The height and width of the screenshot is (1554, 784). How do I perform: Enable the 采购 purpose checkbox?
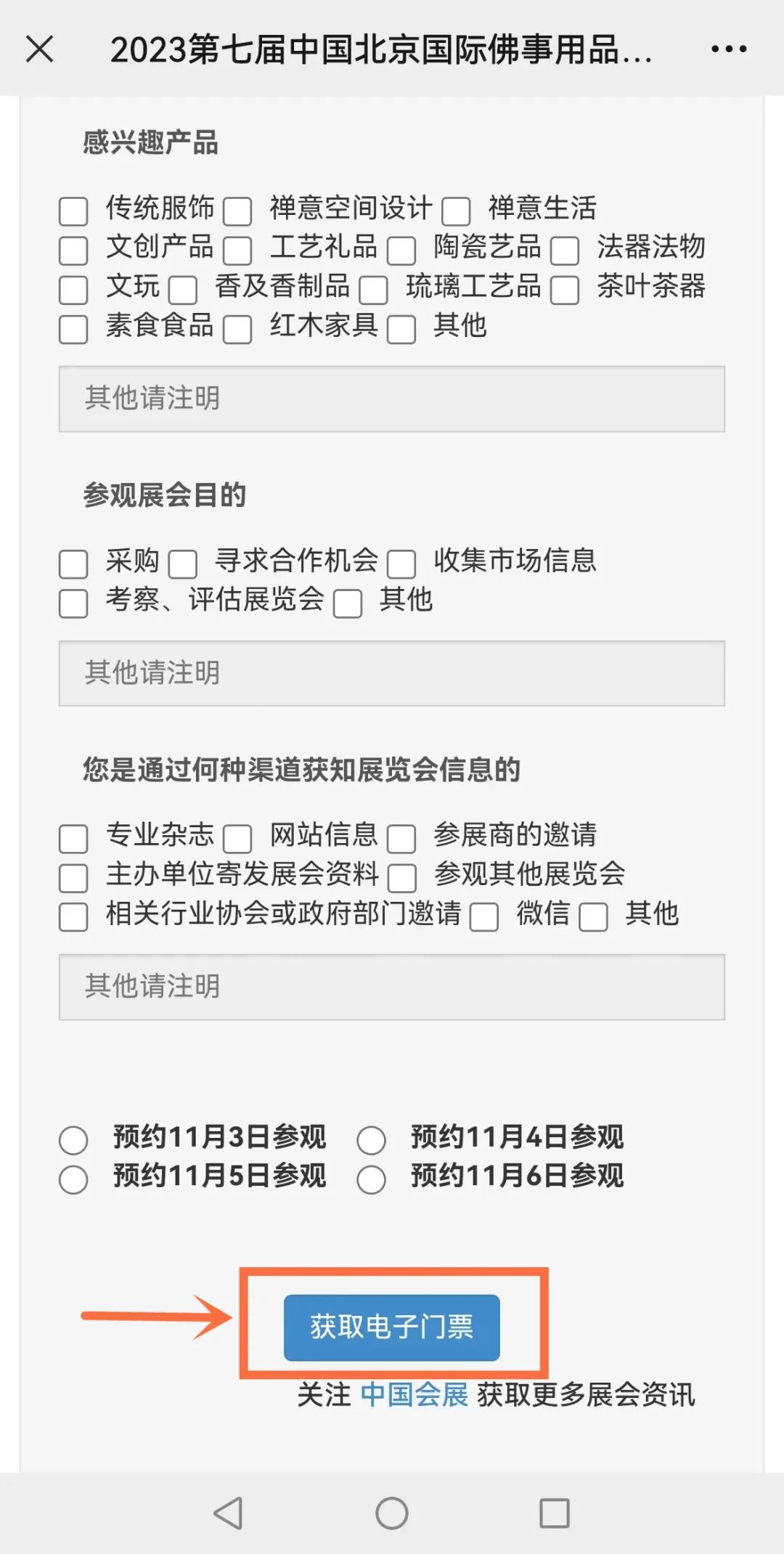[73, 564]
